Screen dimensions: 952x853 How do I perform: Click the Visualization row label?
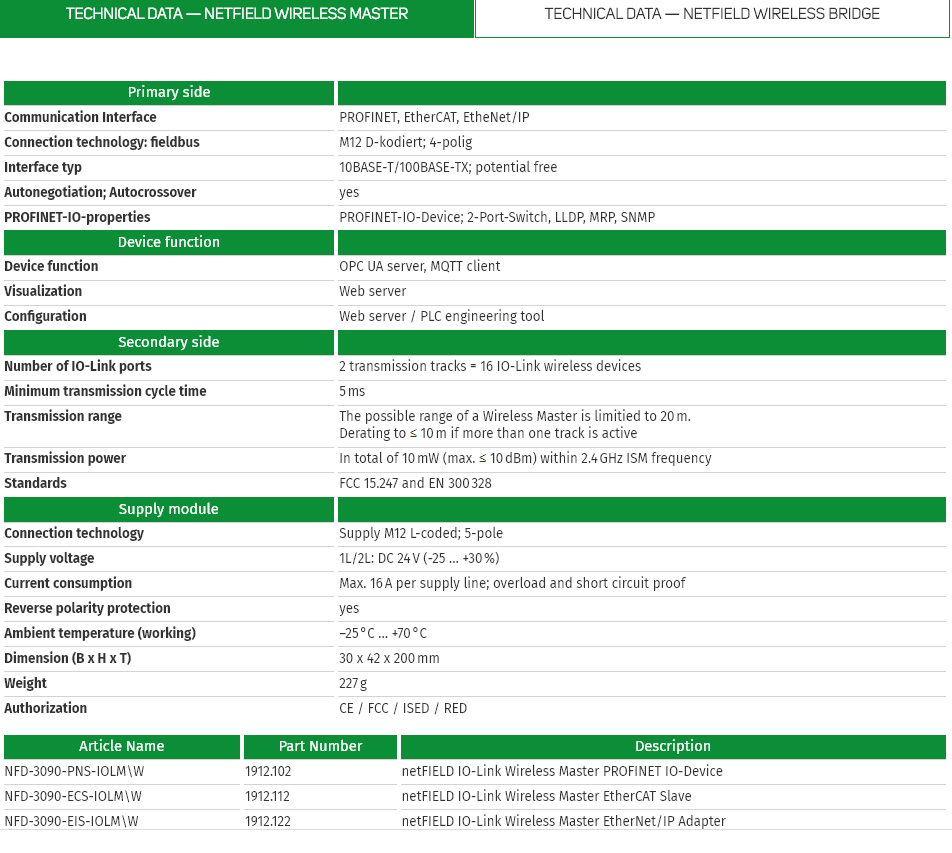pos(43,291)
